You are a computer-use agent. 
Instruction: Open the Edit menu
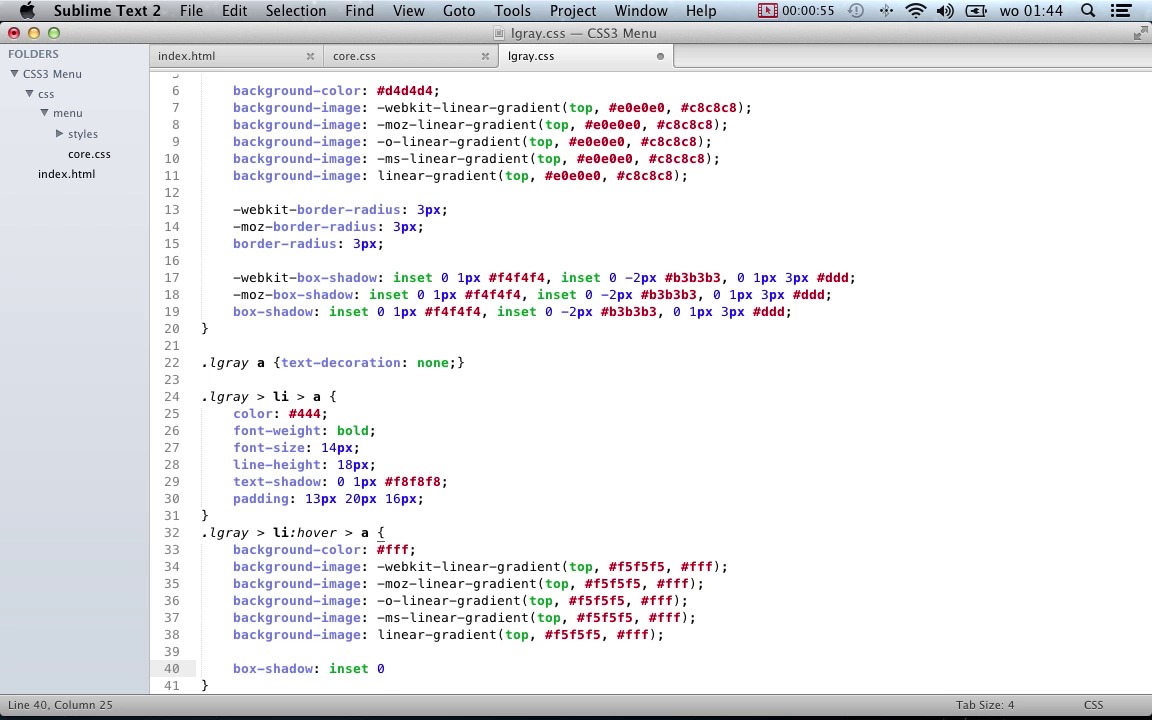click(x=234, y=10)
